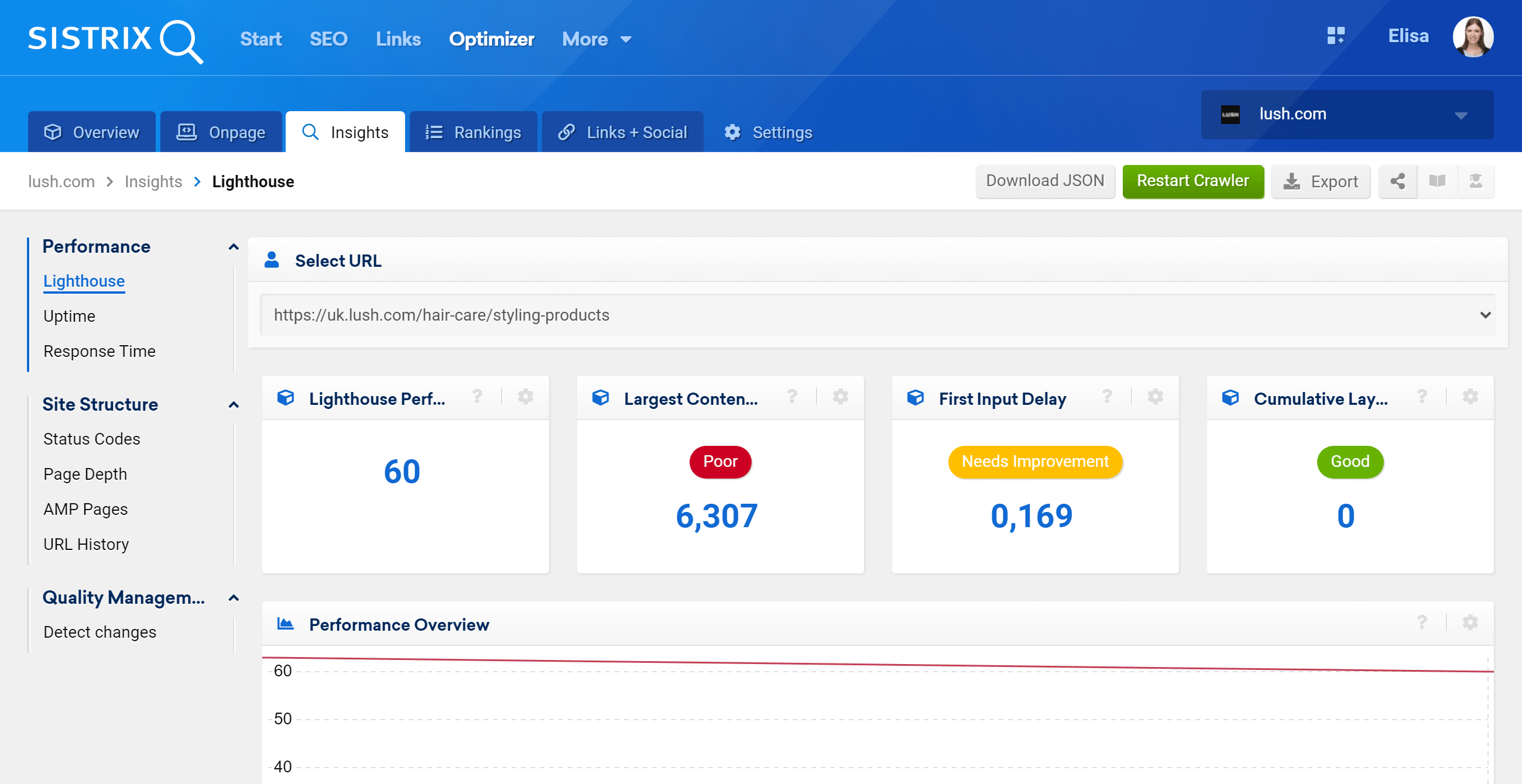Select Optimizer in top navigation
This screenshot has width=1522, height=784.
tap(492, 40)
